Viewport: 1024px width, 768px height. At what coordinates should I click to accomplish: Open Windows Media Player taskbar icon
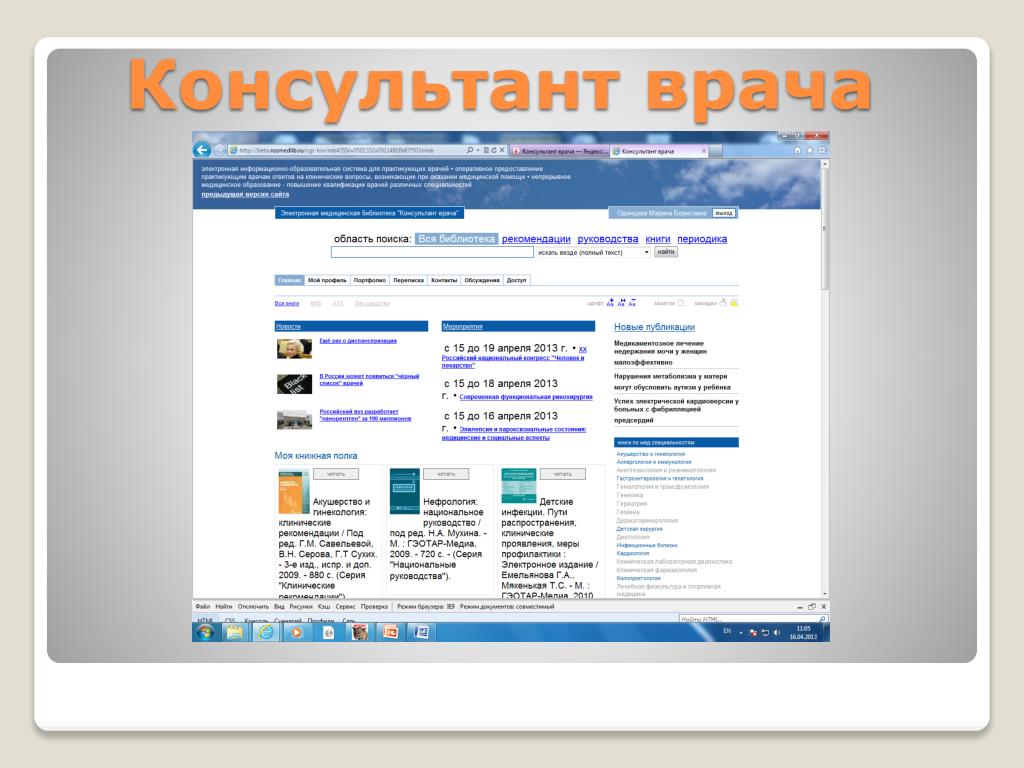pos(296,632)
